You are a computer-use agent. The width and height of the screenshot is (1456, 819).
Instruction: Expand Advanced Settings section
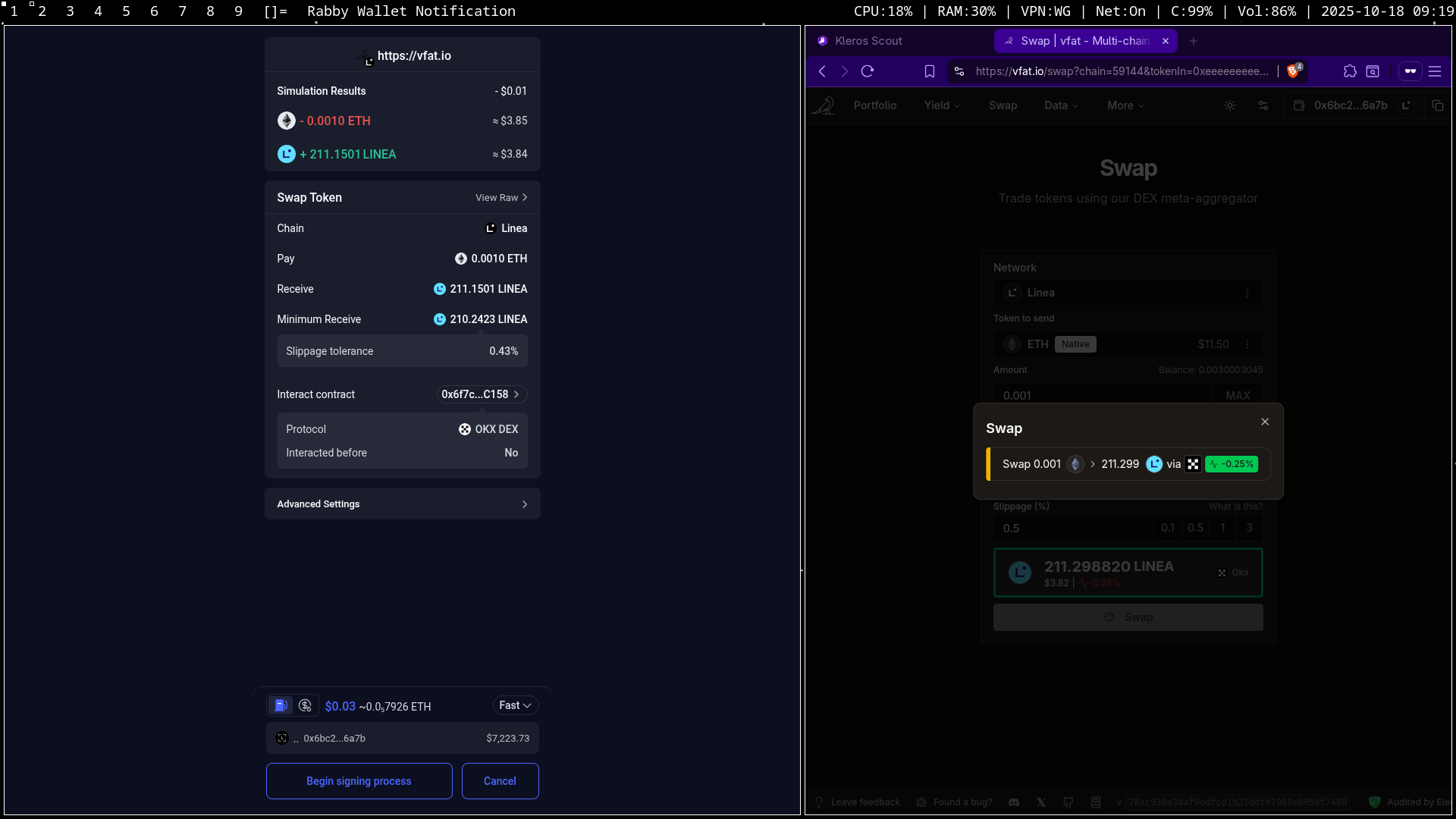click(403, 504)
